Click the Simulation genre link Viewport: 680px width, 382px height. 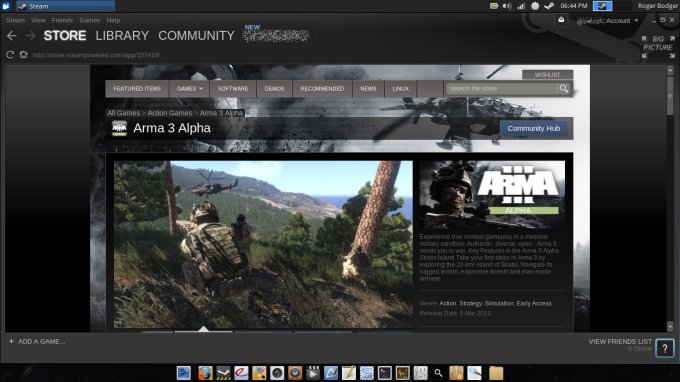pos(499,303)
